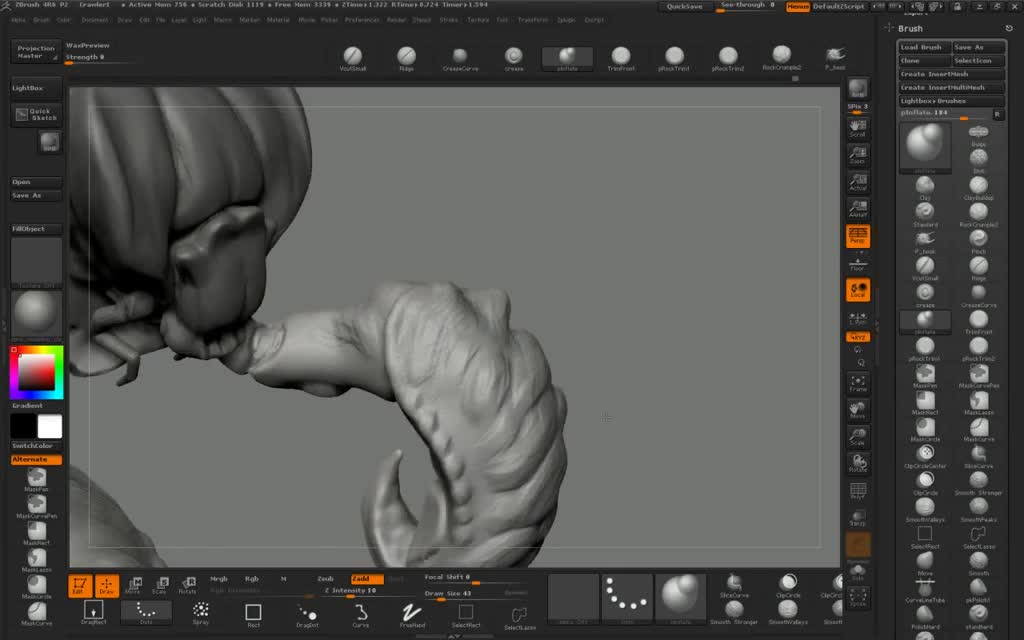The image size is (1024, 640).
Task: Open current brush thumbnail in bottom shelf
Action: pyautogui.click(x=680, y=599)
